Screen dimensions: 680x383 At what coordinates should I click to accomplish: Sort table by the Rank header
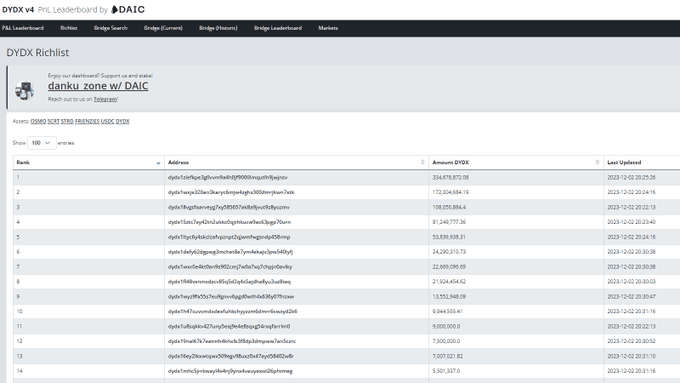coord(88,163)
